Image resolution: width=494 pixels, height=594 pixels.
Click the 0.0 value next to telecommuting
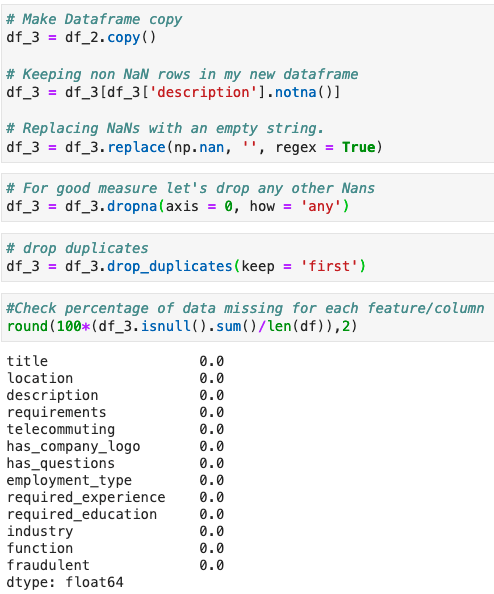(x=212, y=429)
